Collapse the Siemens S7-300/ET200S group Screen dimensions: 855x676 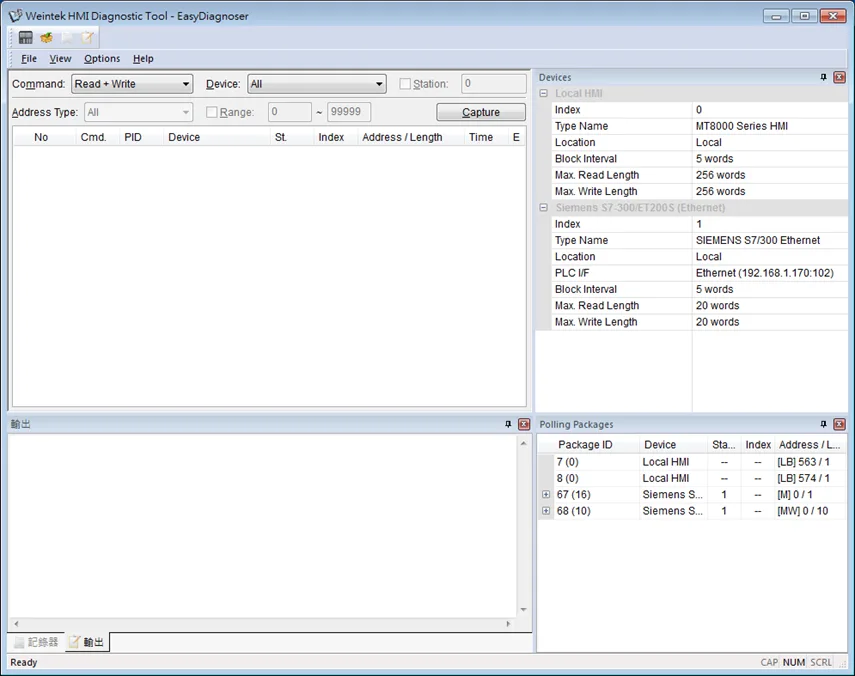544,208
